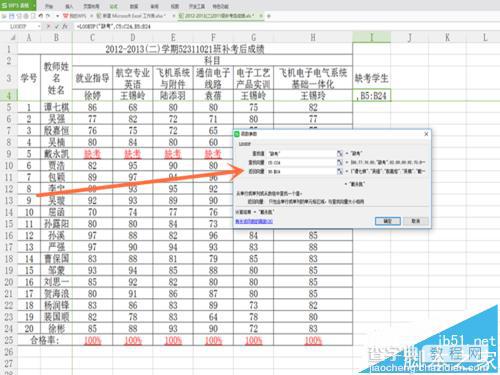The width and height of the screenshot is (500, 375).
Task: Select column header H
Action: coord(313,37)
